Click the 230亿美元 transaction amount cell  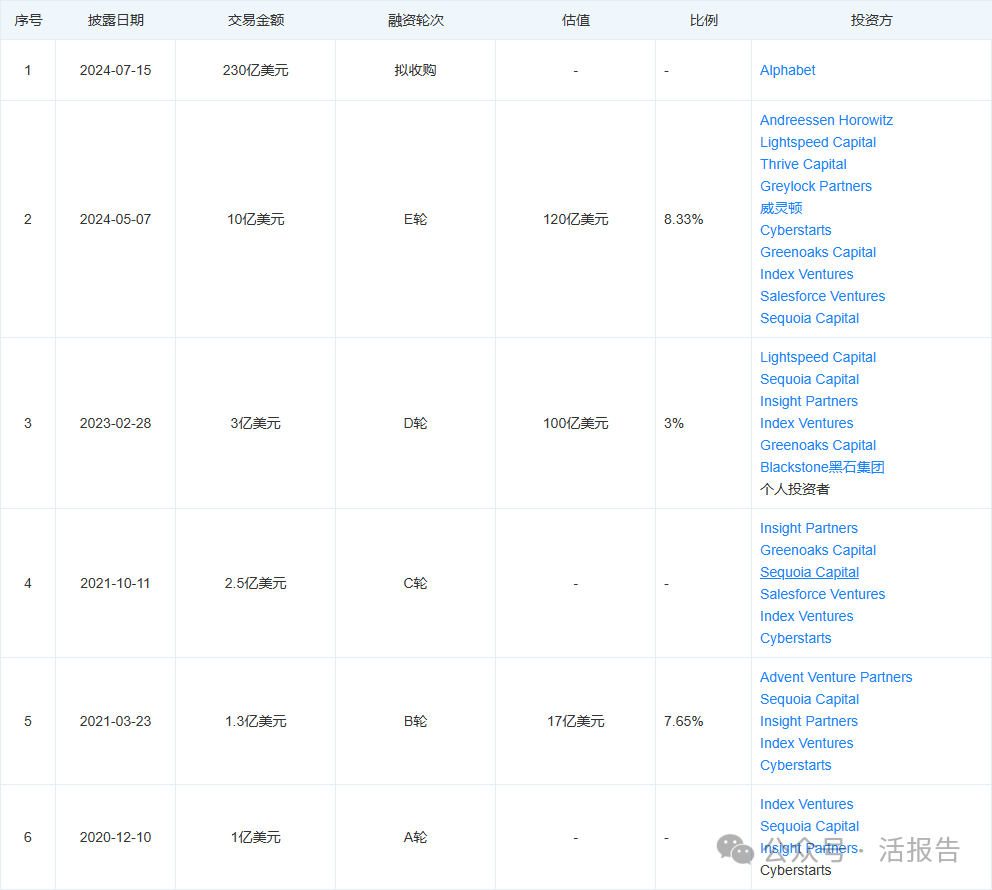pos(255,70)
